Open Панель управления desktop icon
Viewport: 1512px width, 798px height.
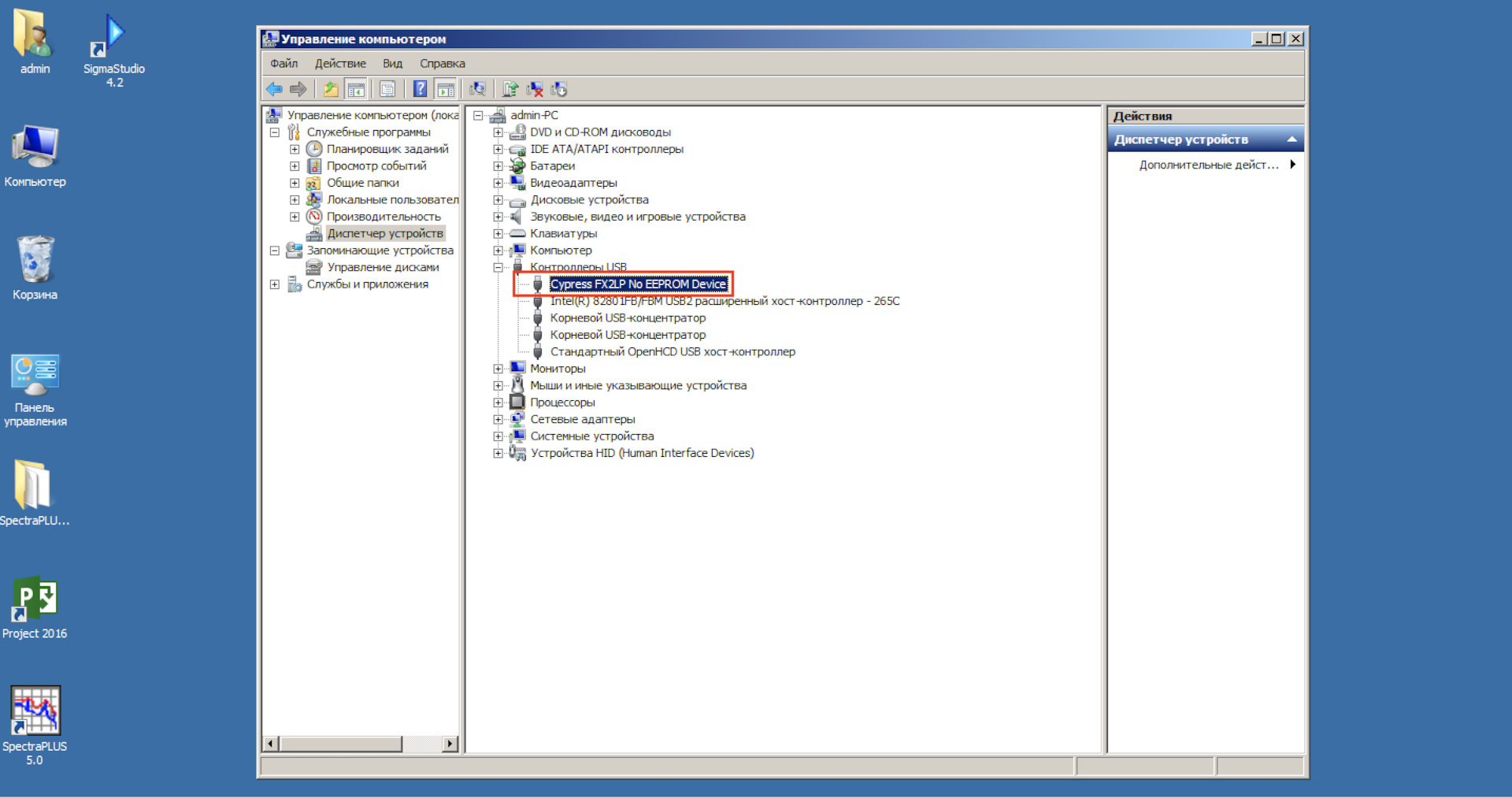click(35, 391)
